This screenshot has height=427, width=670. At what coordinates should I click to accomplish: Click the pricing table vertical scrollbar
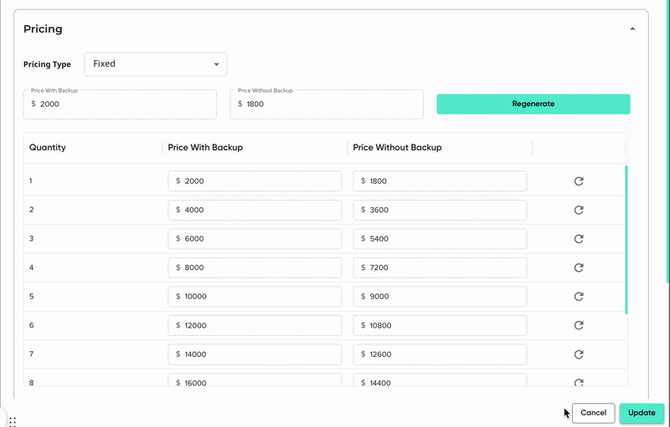627,240
